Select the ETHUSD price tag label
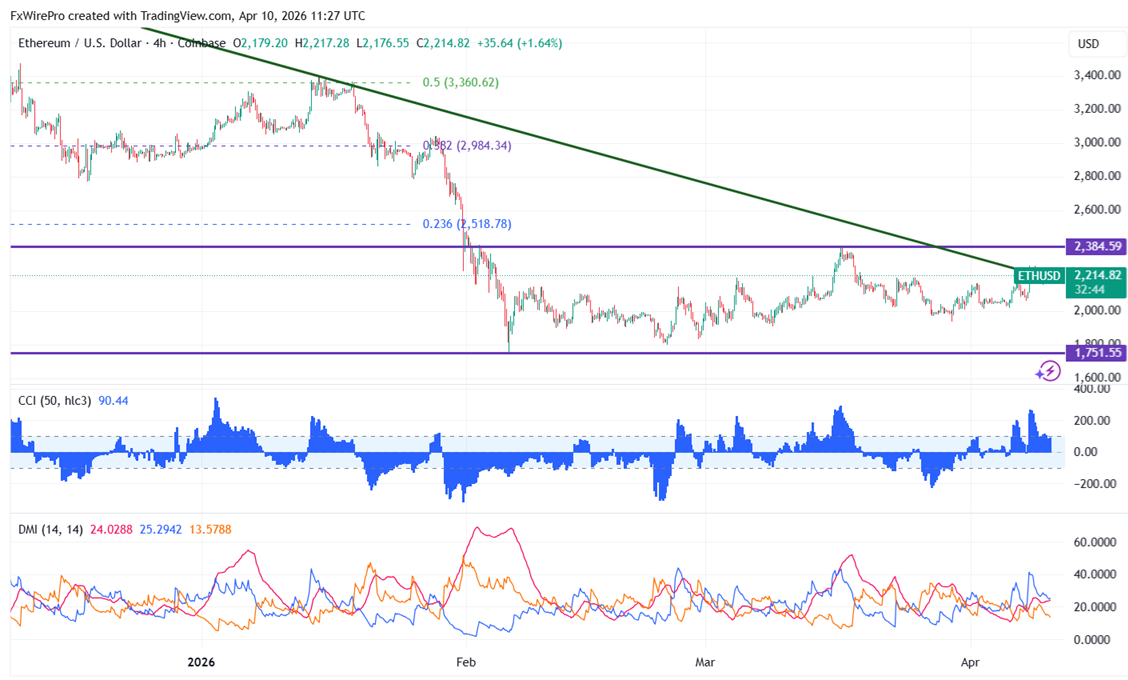This screenshot has width=1128, height=680. 1039,276
